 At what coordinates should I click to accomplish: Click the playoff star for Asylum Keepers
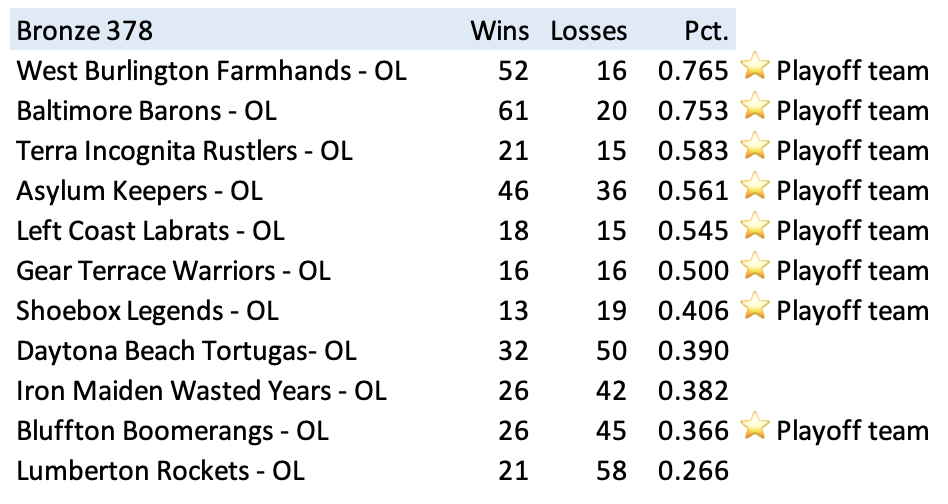(754, 189)
